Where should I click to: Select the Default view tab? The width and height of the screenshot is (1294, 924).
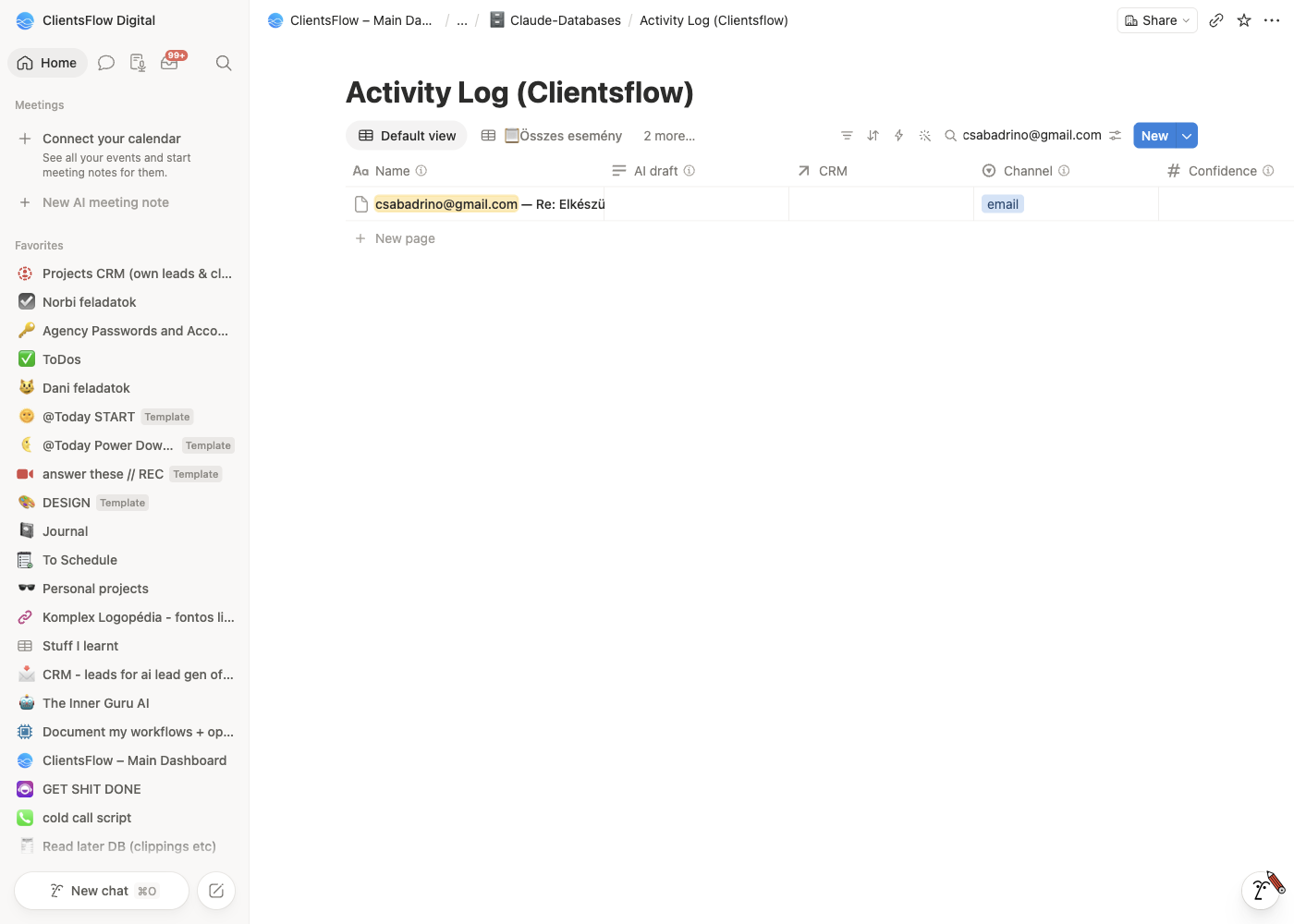click(x=407, y=136)
